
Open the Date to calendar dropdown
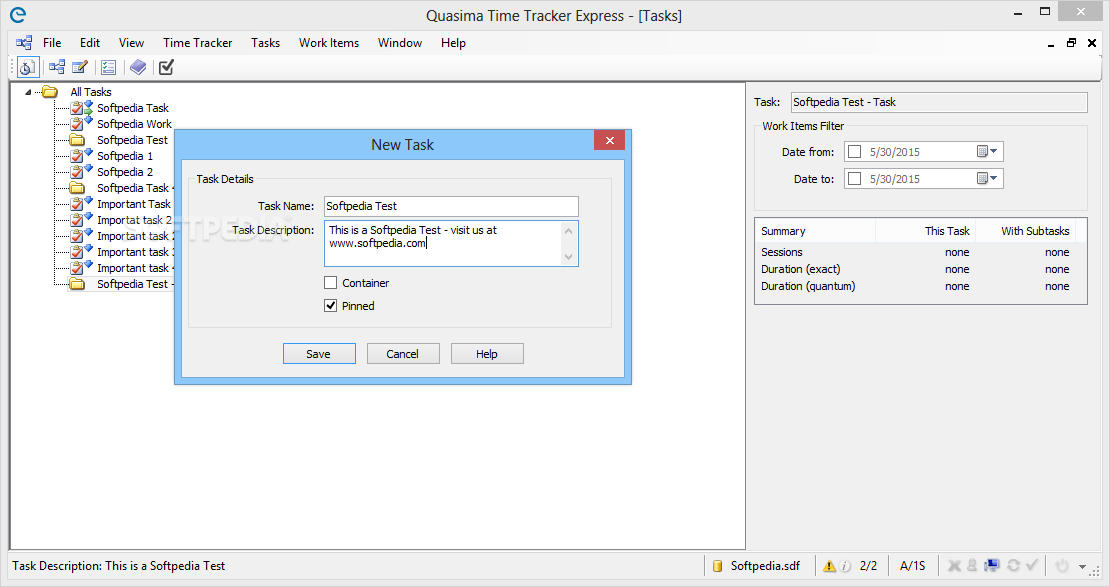tap(987, 178)
